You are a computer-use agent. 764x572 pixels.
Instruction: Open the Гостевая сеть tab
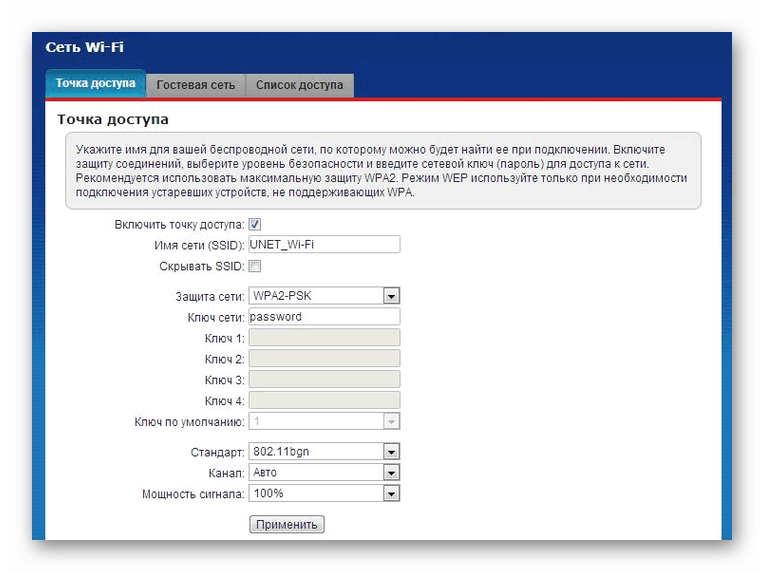[x=195, y=85]
